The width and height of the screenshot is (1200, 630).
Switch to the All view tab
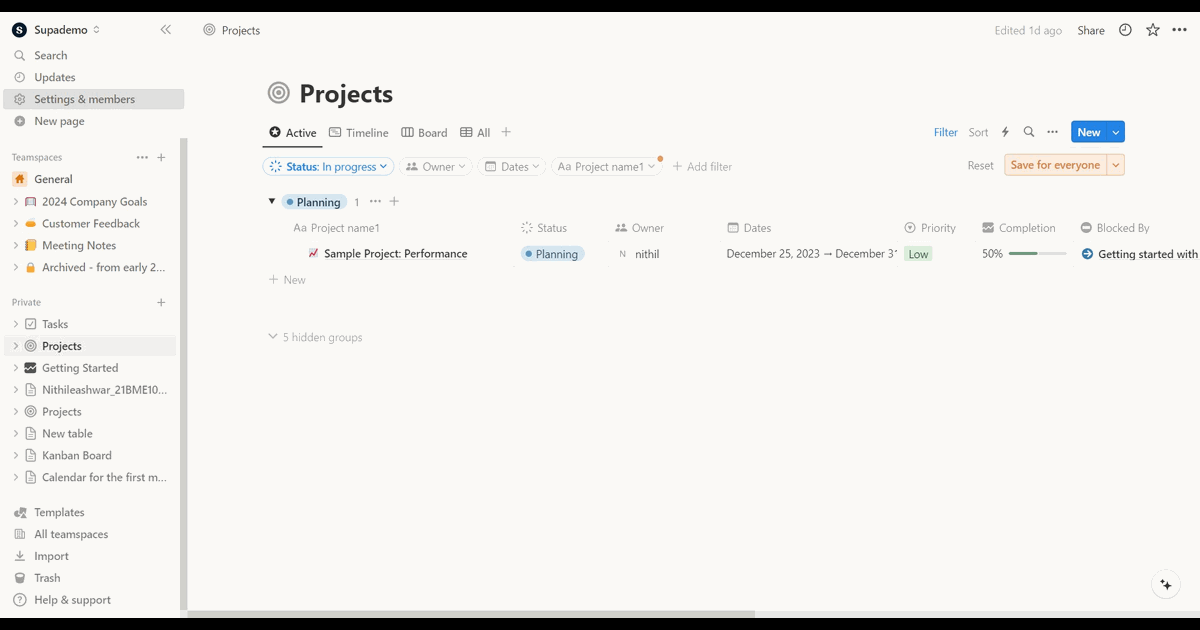point(475,132)
